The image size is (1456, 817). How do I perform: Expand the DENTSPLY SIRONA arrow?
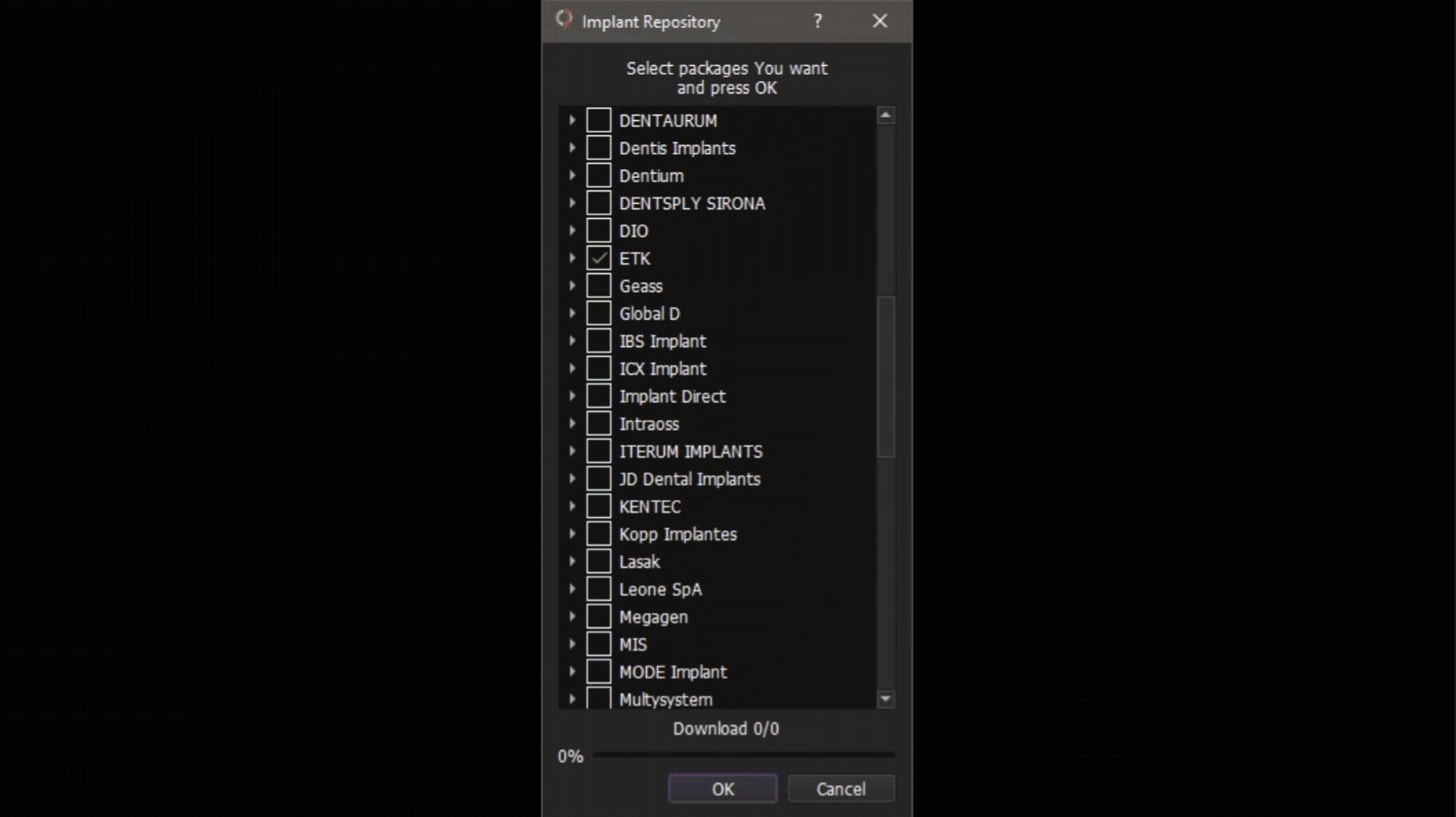(x=572, y=203)
